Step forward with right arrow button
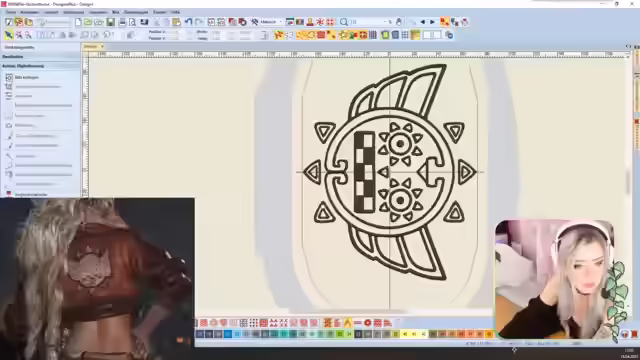This screenshot has height=360, width=640. pos(432,22)
